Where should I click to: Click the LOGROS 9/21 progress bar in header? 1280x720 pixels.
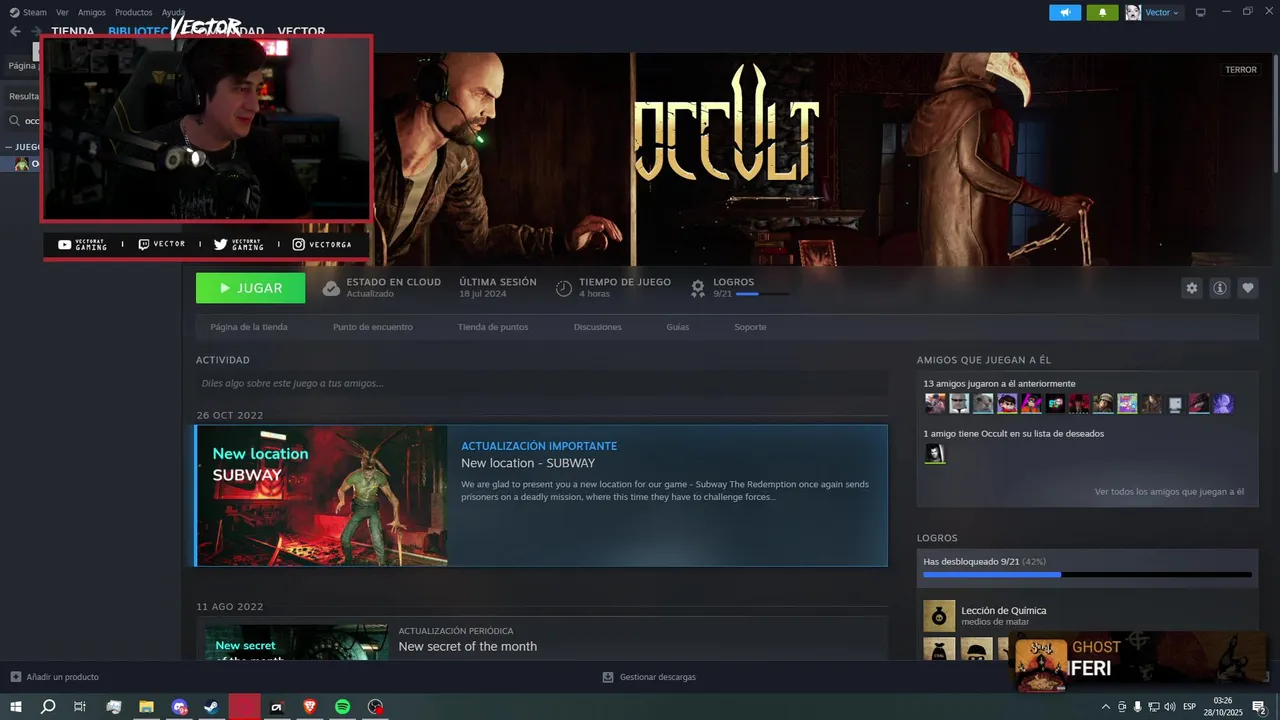[x=761, y=294]
